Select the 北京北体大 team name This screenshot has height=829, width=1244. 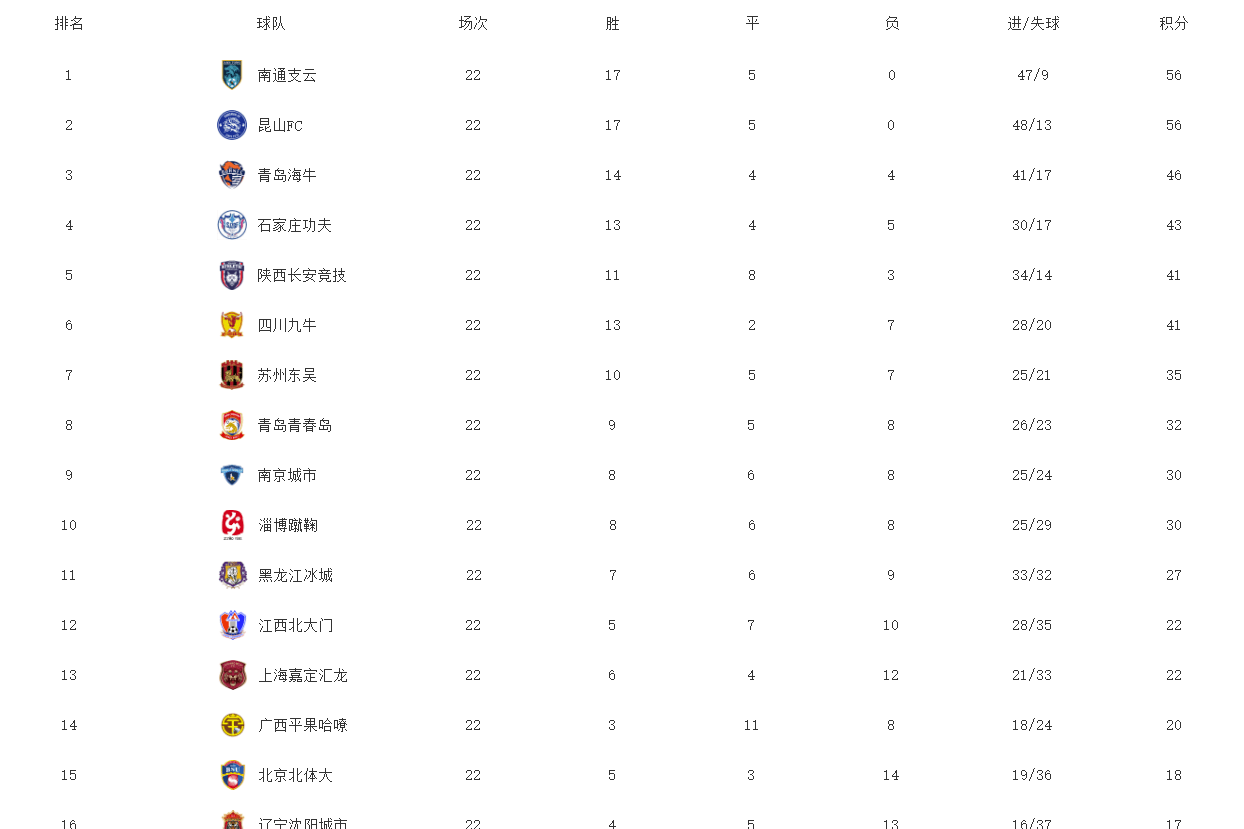pyautogui.click(x=296, y=775)
